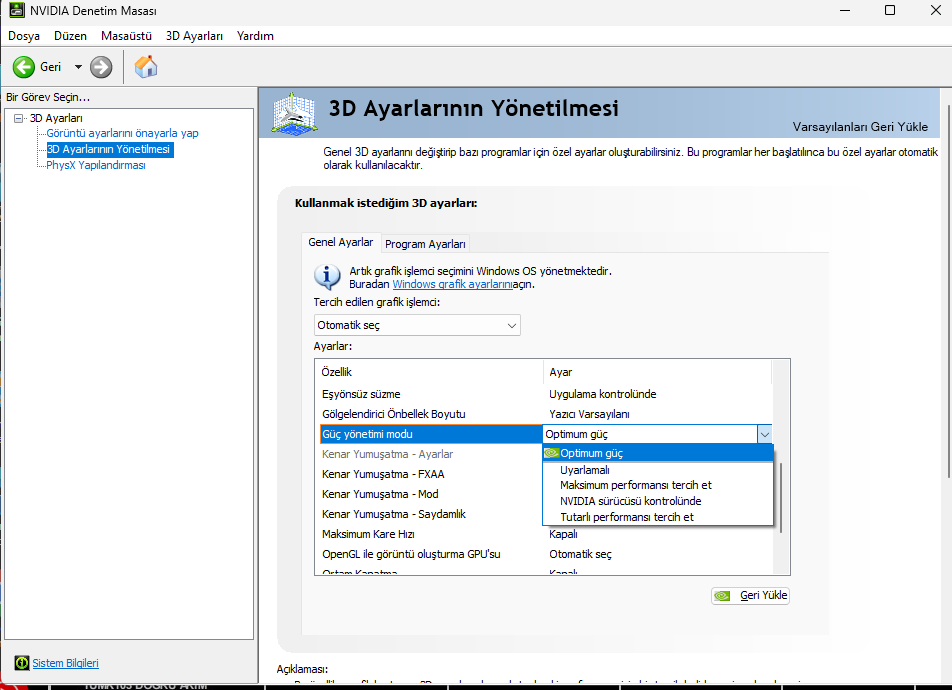
Task: Click the green Geri back arrow icon
Action: pos(24,67)
